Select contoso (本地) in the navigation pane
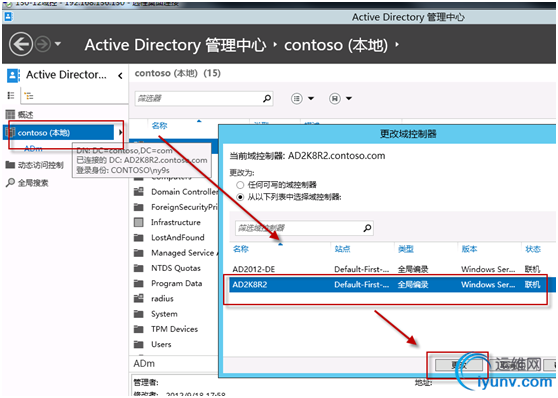Screen dimensions: 558x398 59,133
